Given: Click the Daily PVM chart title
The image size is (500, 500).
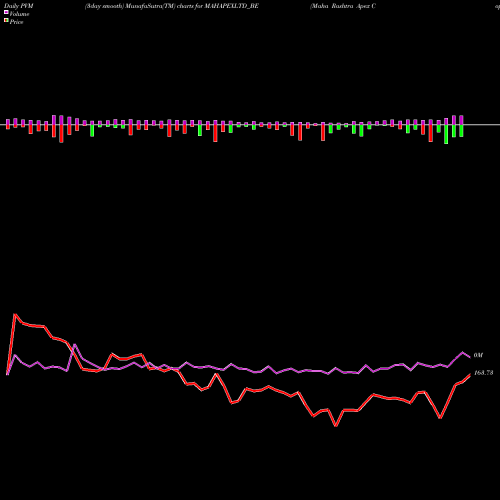Looking at the screenshot, I should [x=19, y=6].
